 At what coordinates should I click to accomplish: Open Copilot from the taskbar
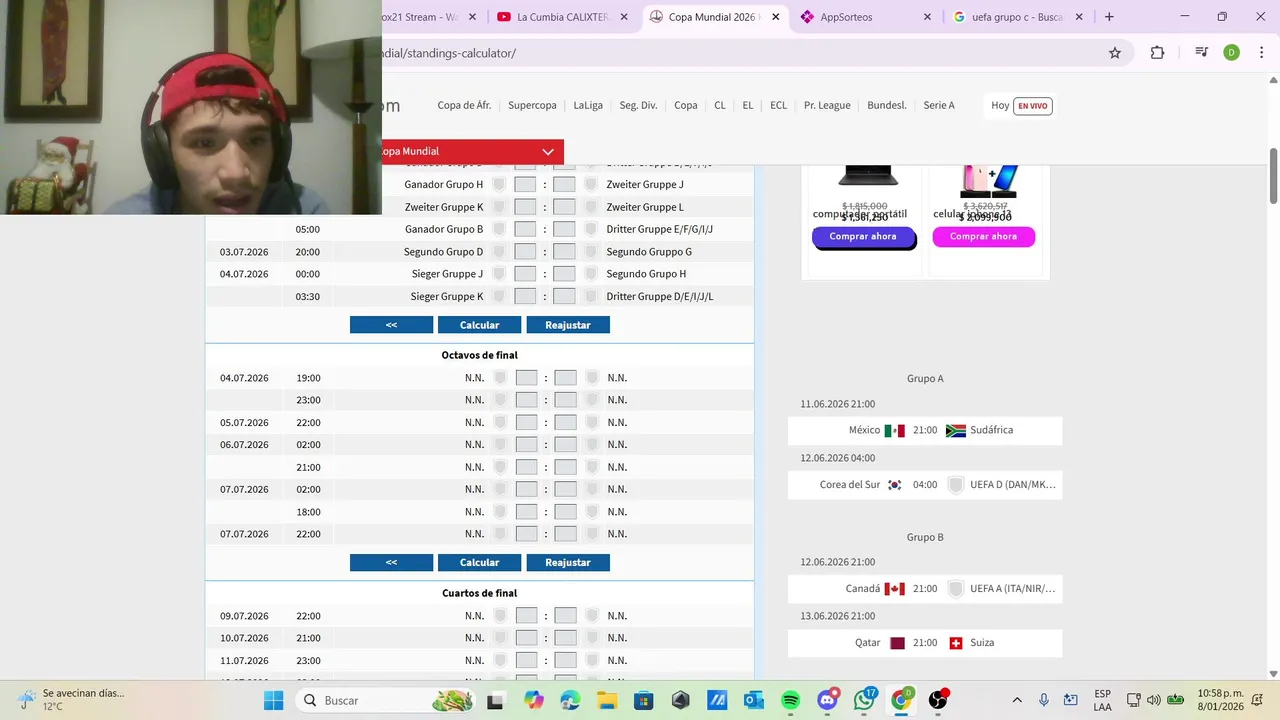(533, 700)
